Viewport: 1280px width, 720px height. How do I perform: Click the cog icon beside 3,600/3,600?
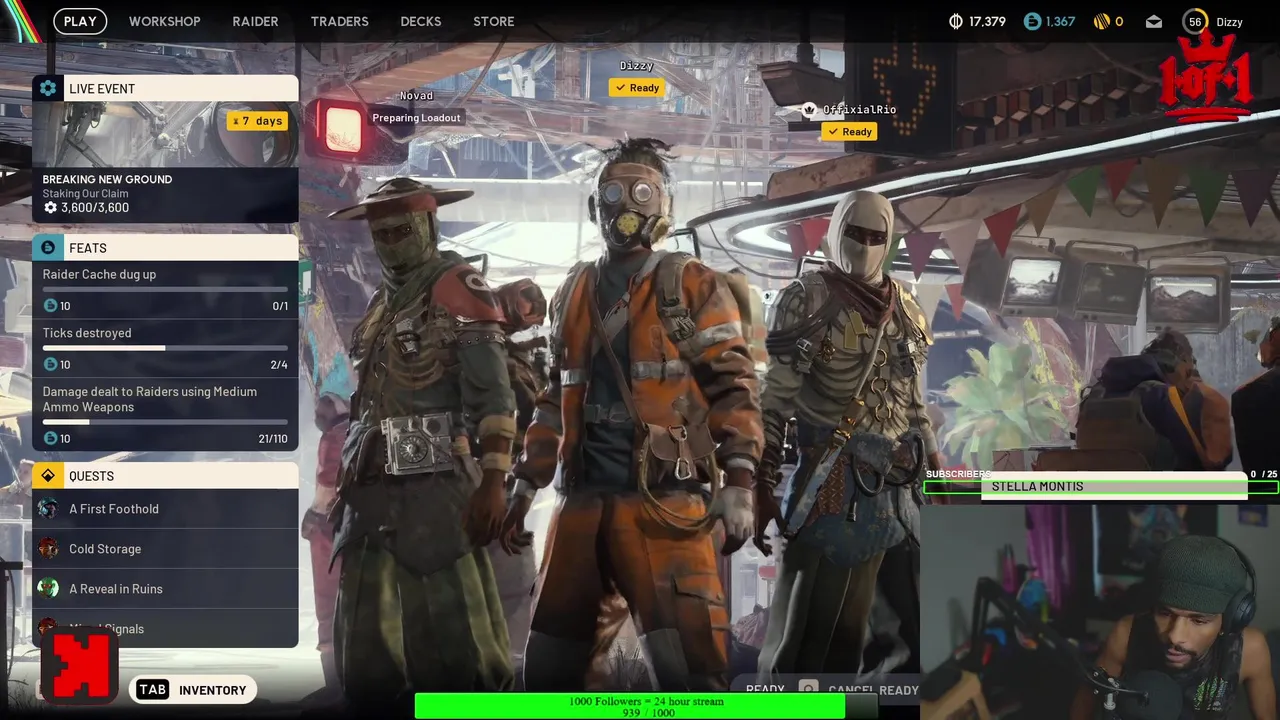pyautogui.click(x=51, y=208)
